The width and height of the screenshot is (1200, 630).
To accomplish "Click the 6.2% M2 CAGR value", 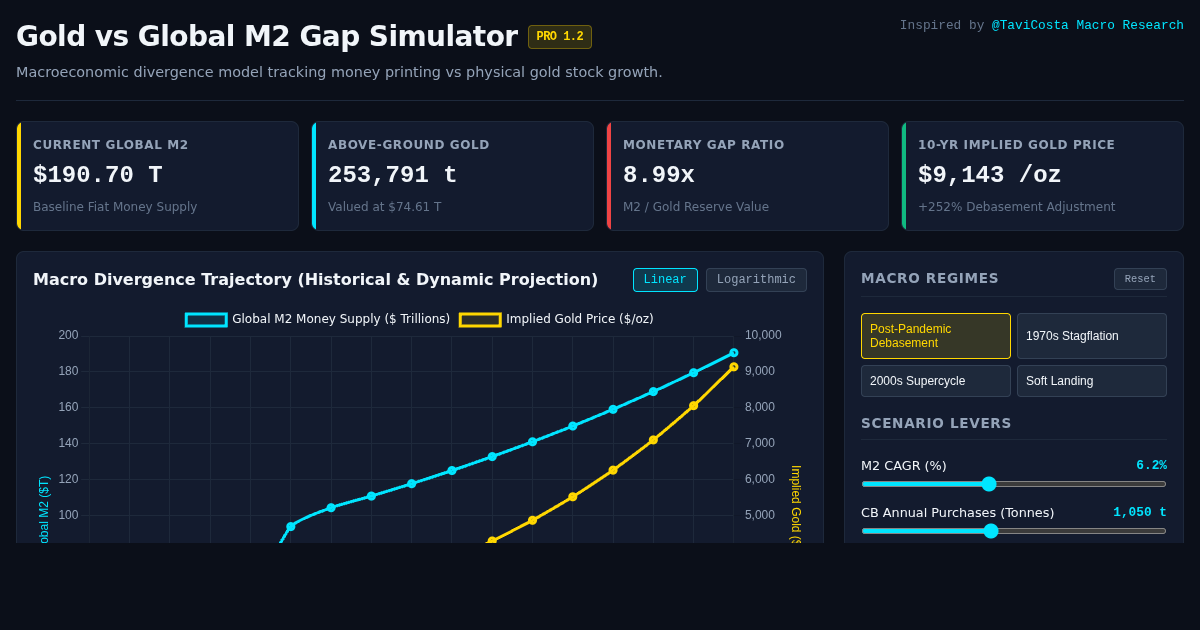I will [x=1151, y=466].
